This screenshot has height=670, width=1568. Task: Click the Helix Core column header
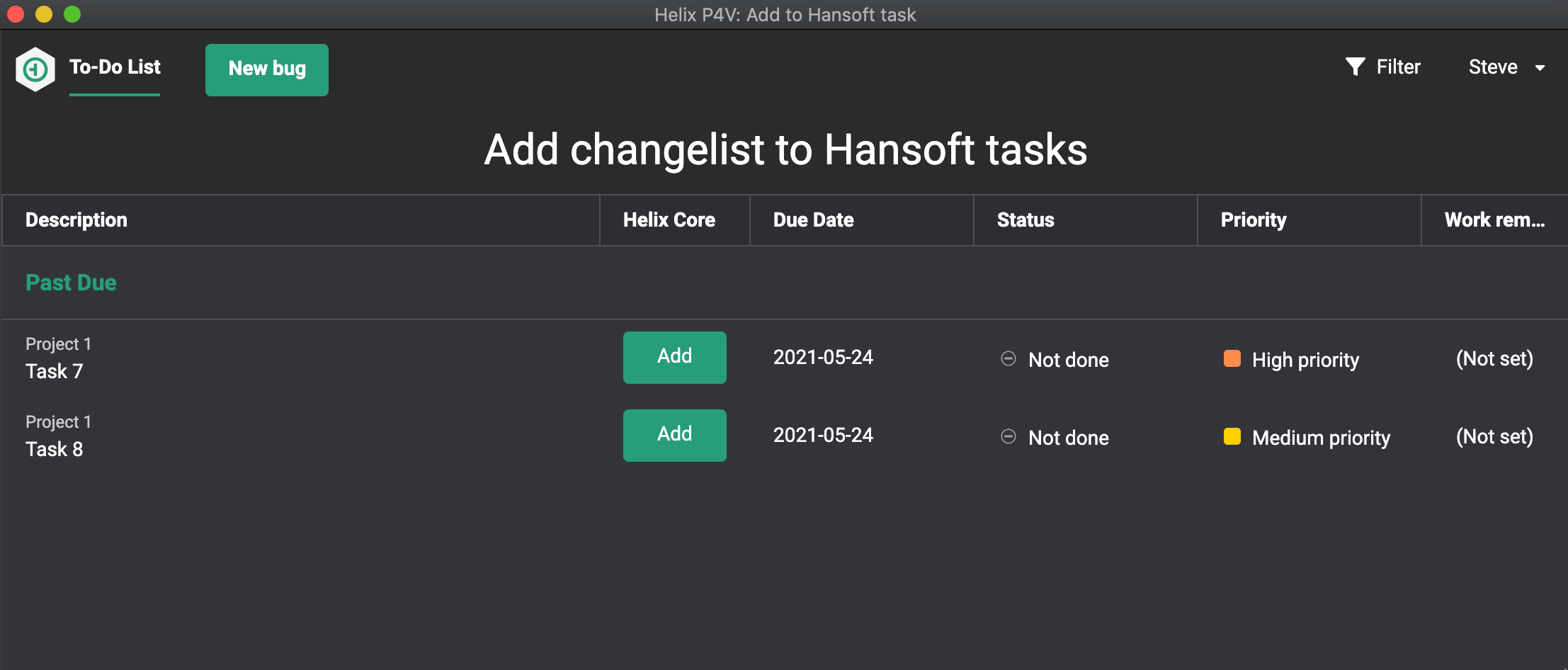pyautogui.click(x=669, y=220)
